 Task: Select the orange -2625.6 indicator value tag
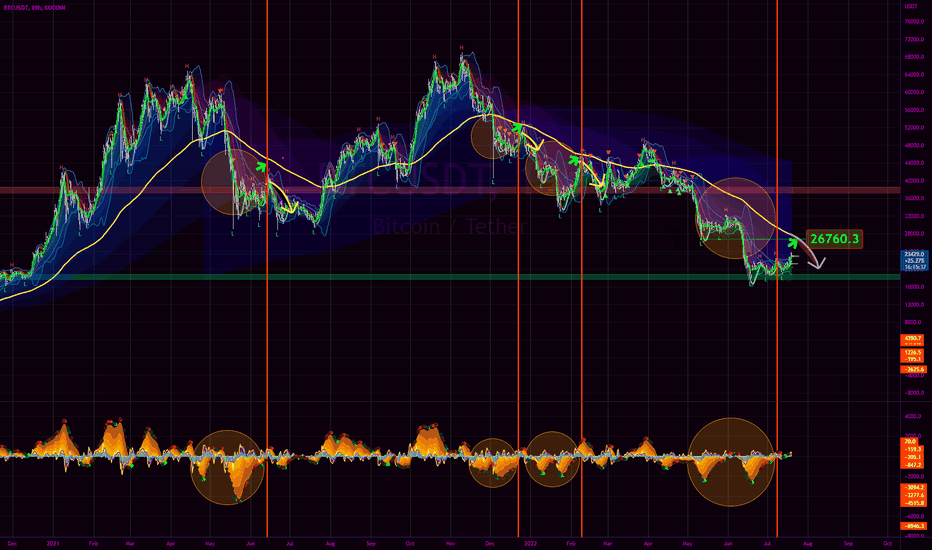click(914, 369)
